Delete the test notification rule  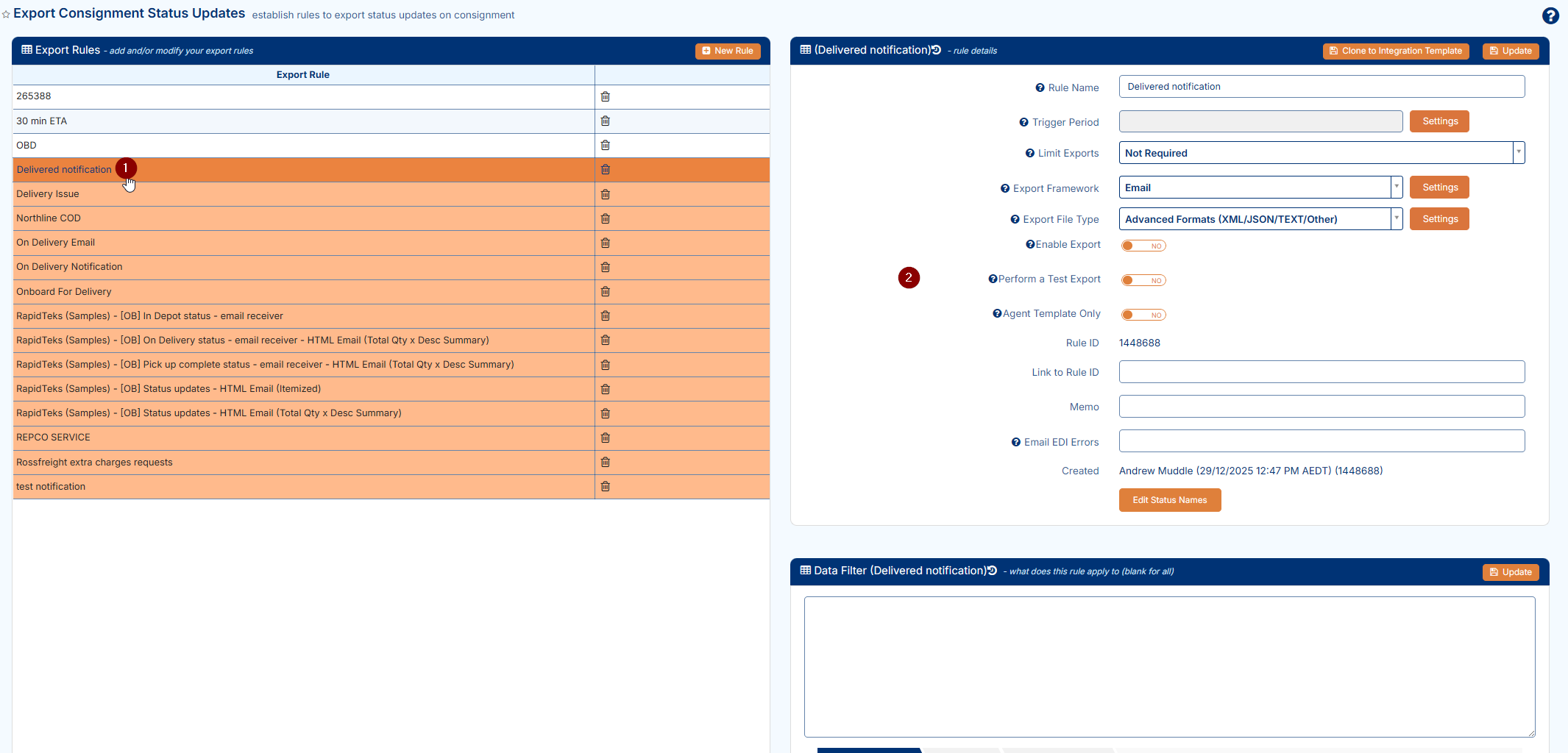click(x=605, y=486)
